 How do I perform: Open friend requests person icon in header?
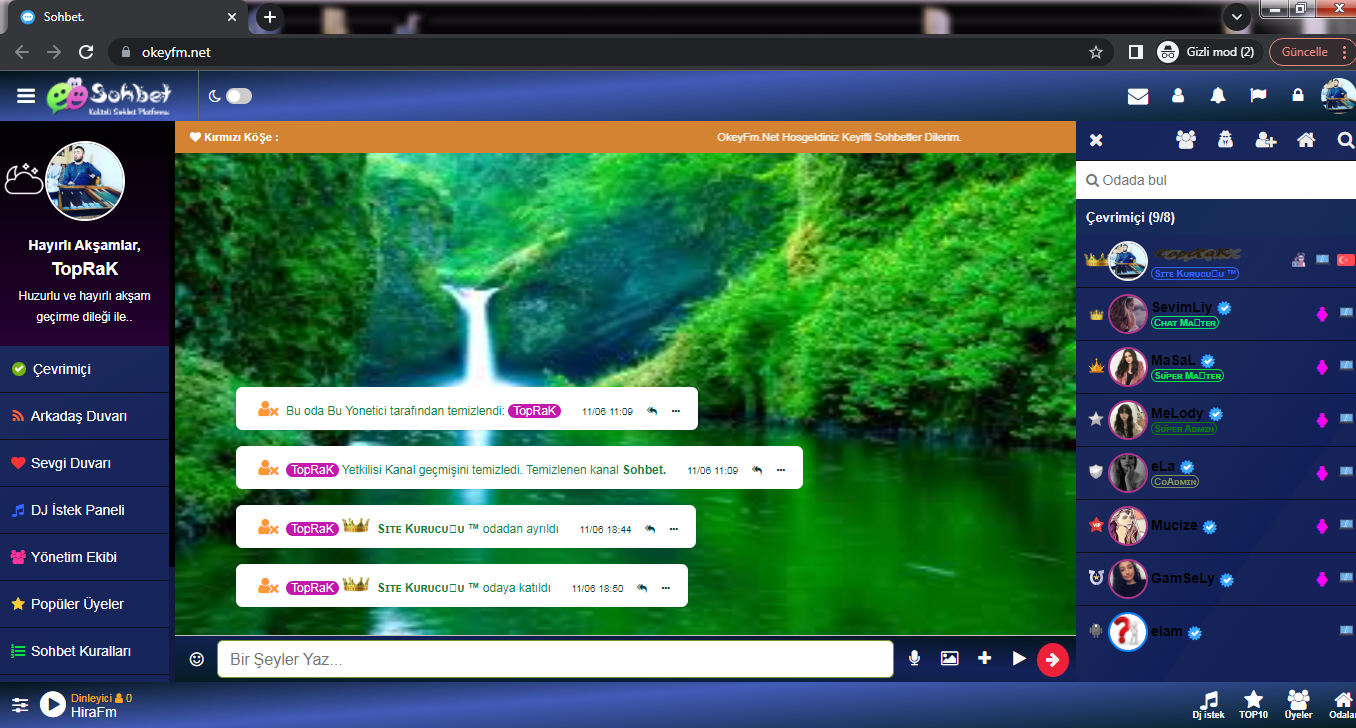point(1178,96)
